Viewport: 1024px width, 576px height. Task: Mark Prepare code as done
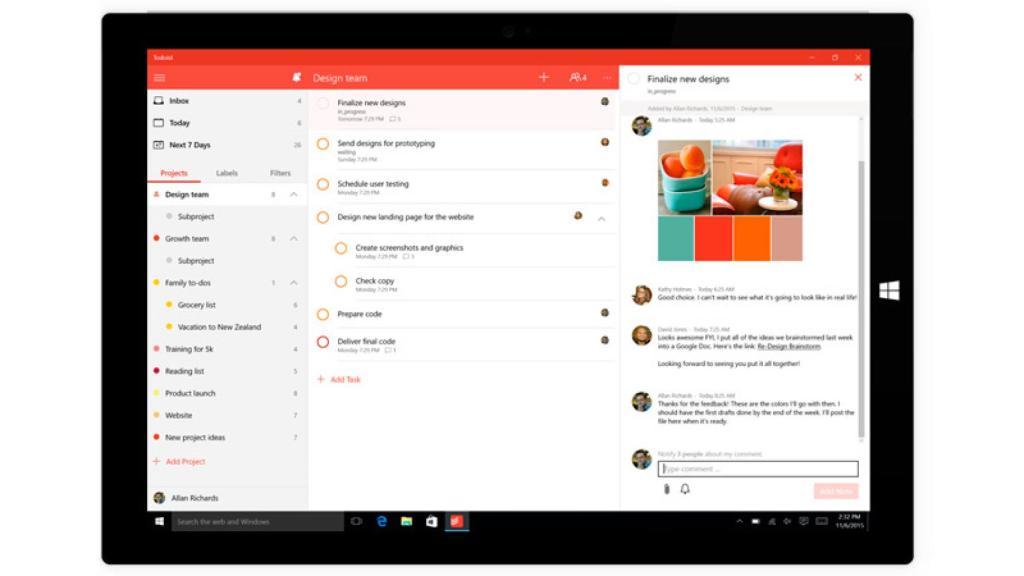click(321, 315)
